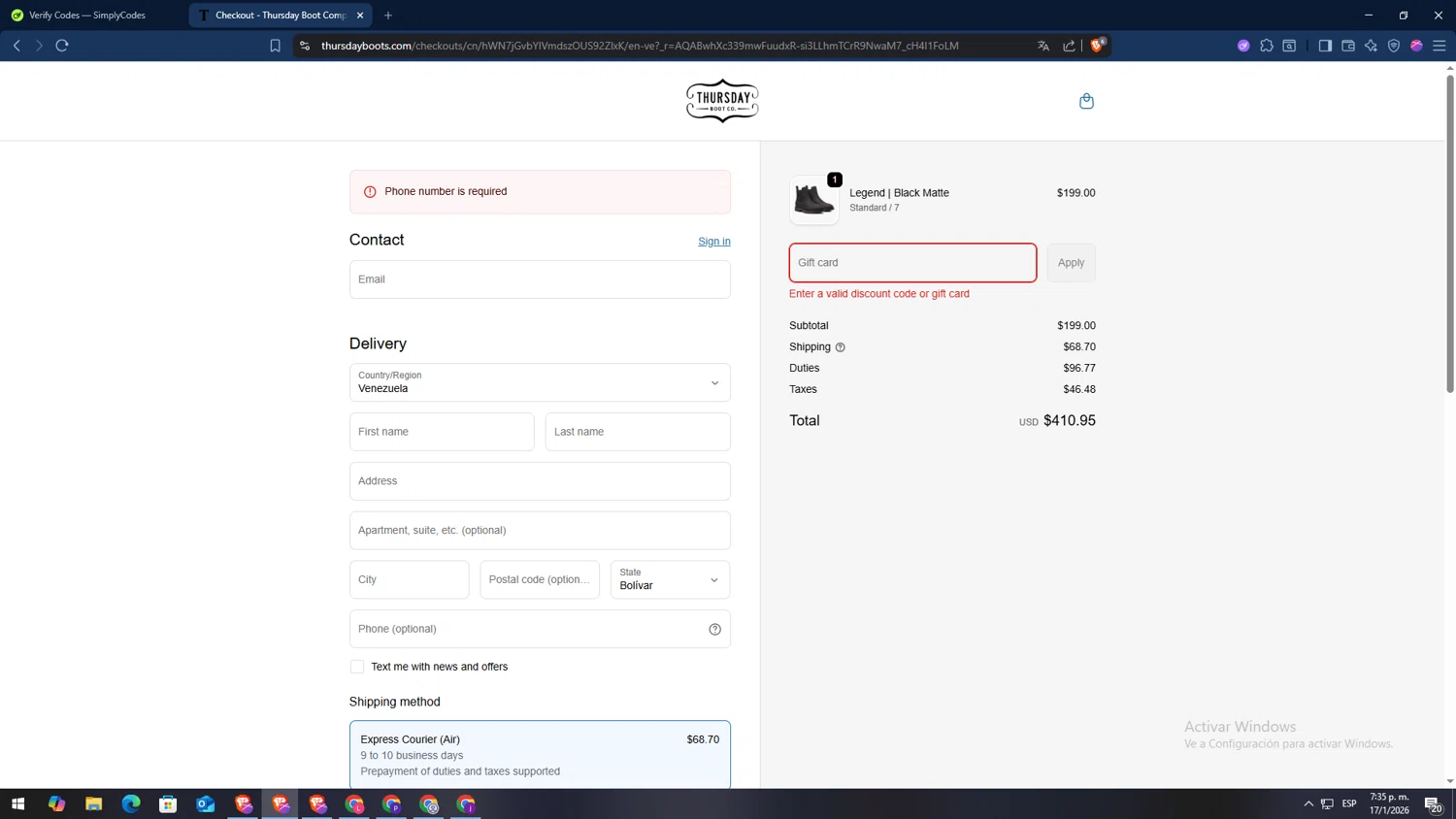The height and width of the screenshot is (819, 1456).
Task: Click the Thursday Boot Co. logo
Action: [x=722, y=101]
